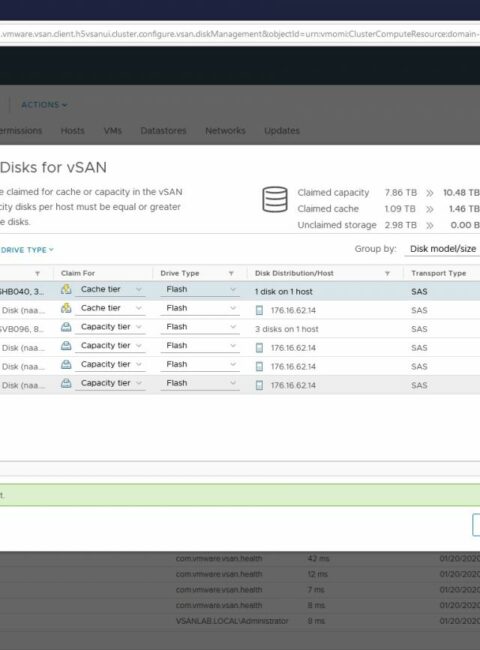This screenshot has width=480, height=650.
Task: Click SAS transport type in HB040 row
Action: click(x=419, y=291)
